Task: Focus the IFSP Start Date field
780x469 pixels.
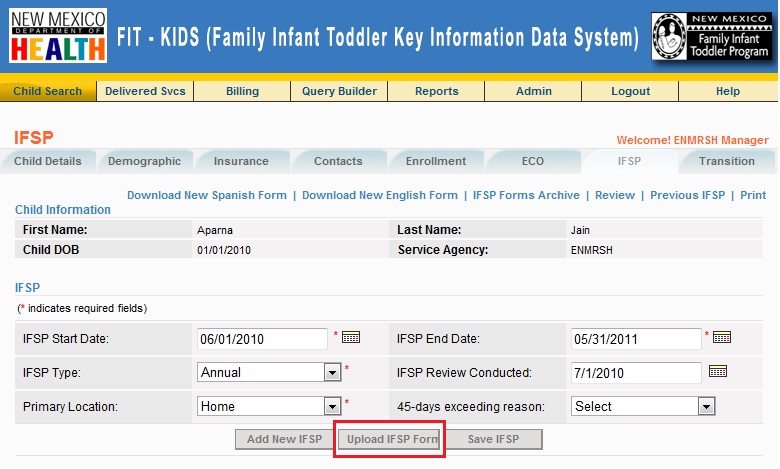Action: pos(262,339)
